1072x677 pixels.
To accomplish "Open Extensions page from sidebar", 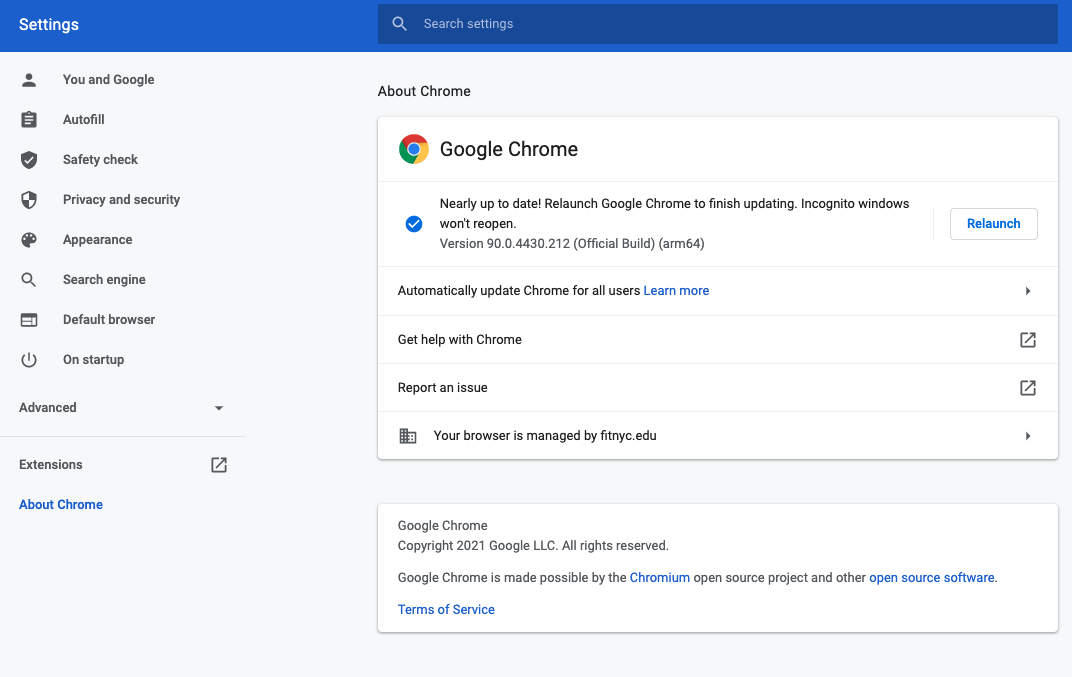I will (x=51, y=465).
